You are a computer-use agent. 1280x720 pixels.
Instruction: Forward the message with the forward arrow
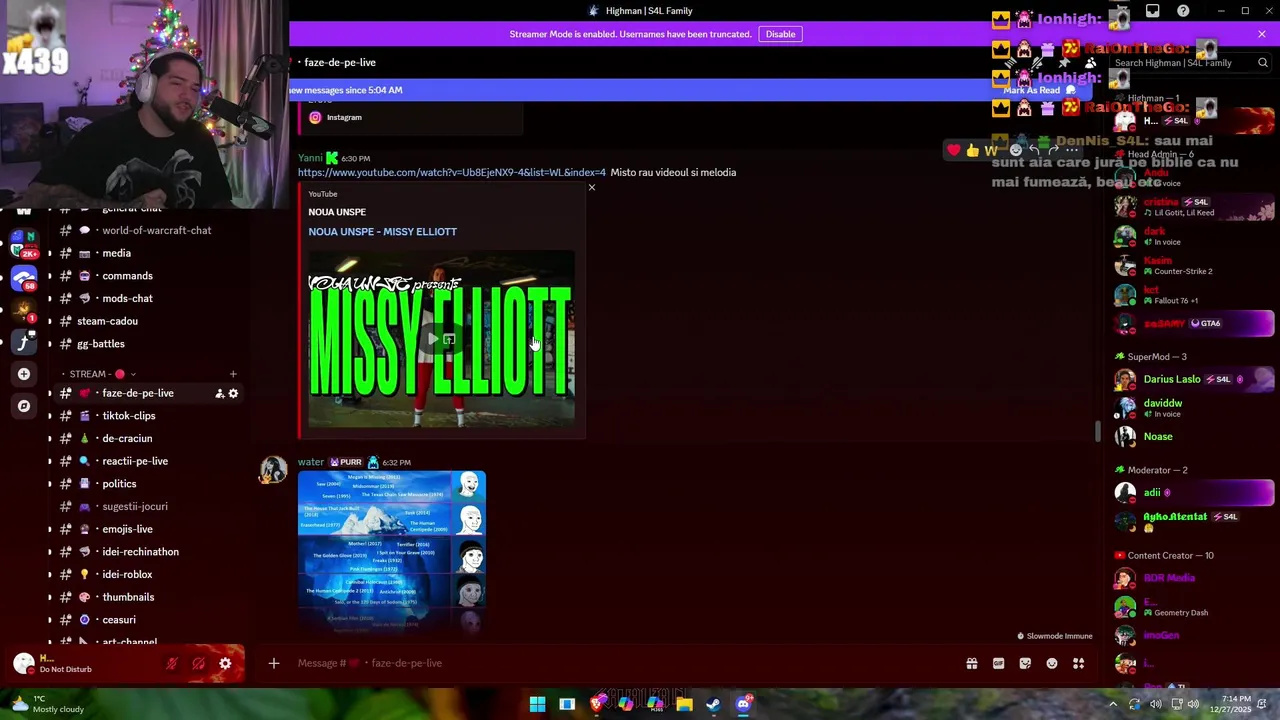[x=1053, y=150]
